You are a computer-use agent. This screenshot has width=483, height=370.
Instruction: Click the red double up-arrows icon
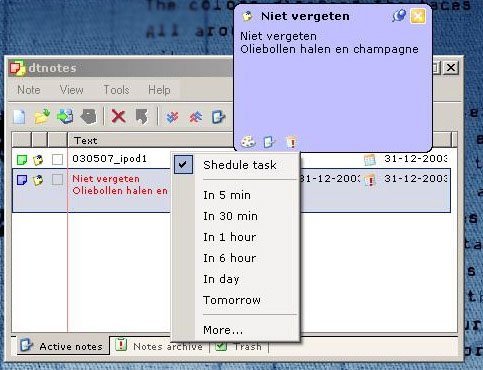(196, 117)
